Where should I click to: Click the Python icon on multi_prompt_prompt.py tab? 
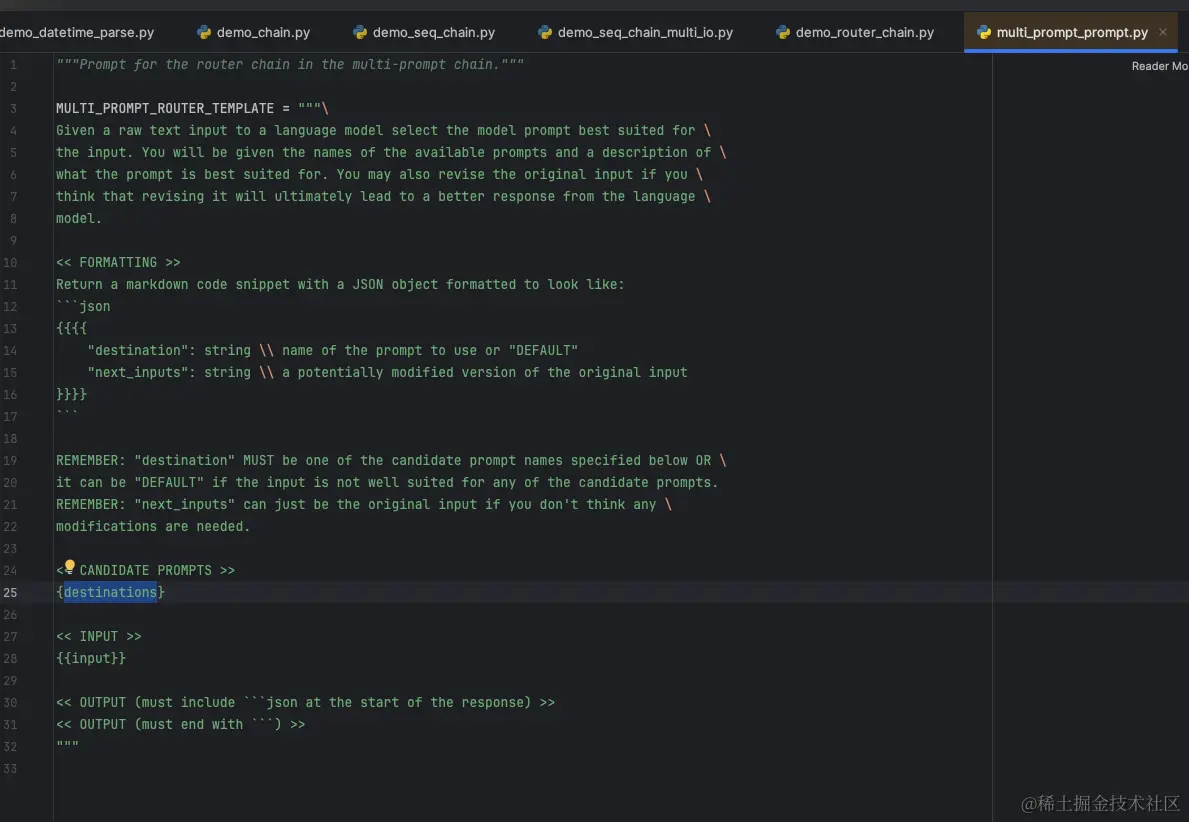(984, 32)
